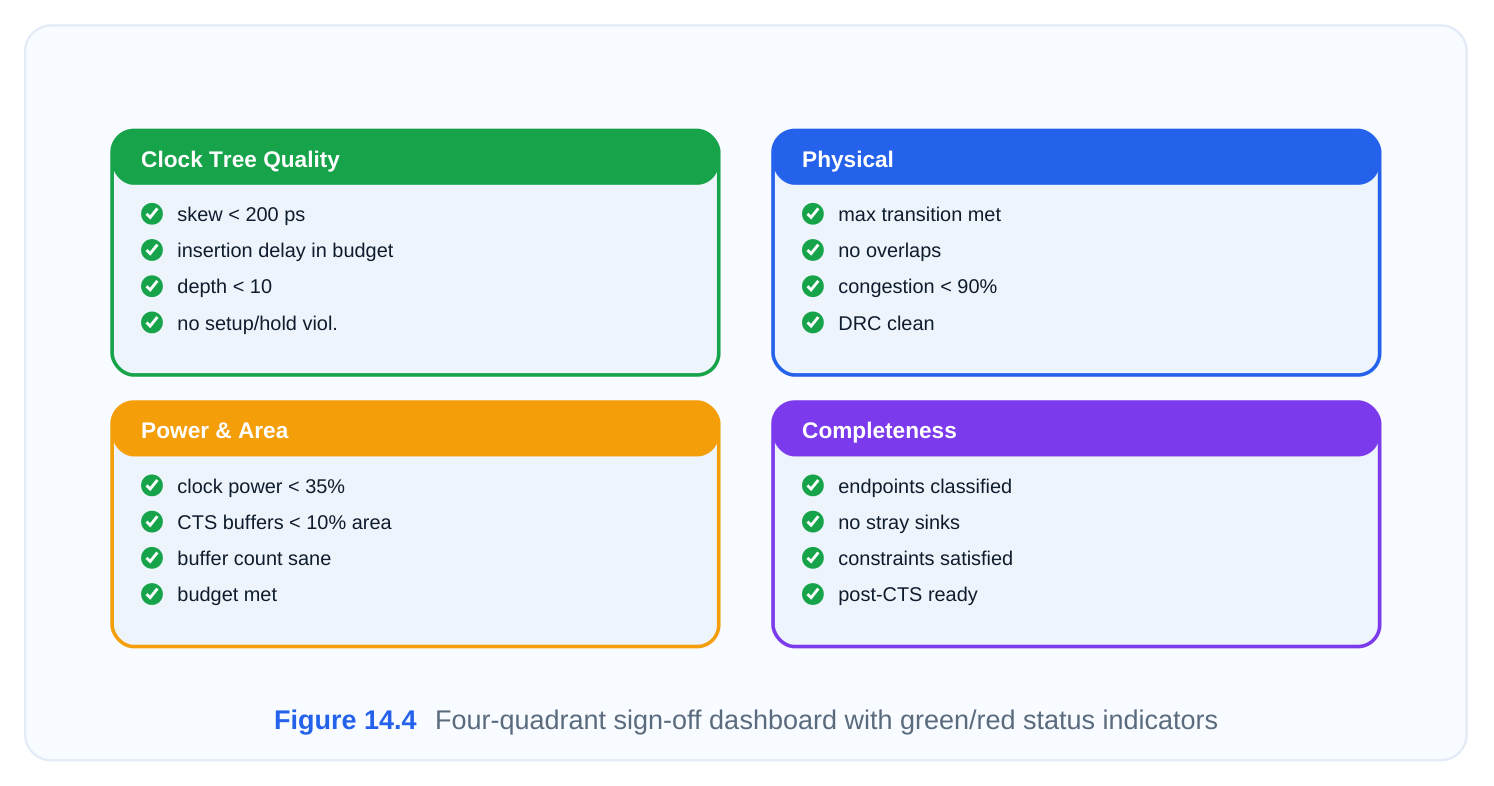Open the Completeness purple header
This screenshot has width=1494, height=786.
pos(1076,430)
